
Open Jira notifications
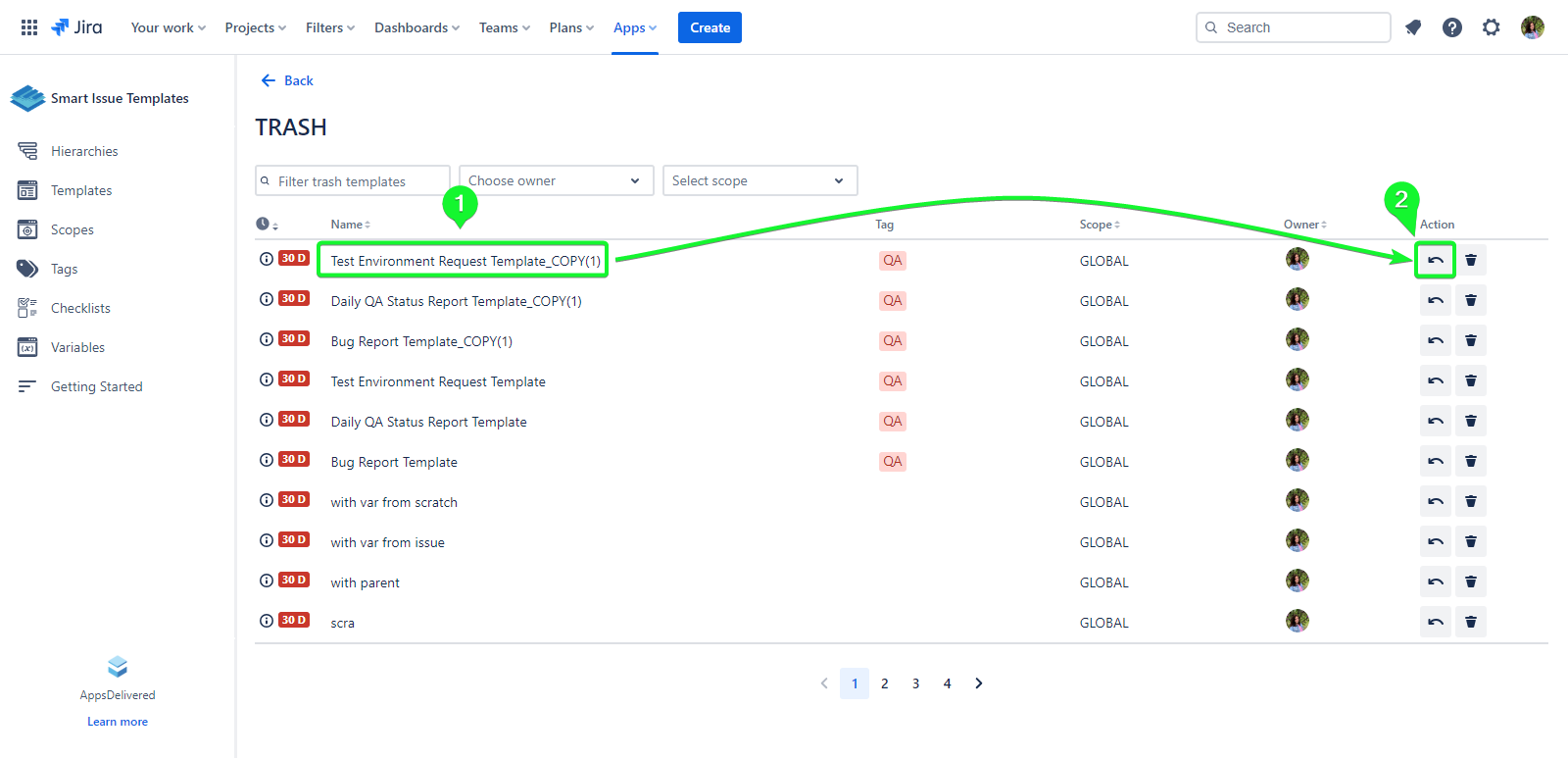(x=1413, y=27)
